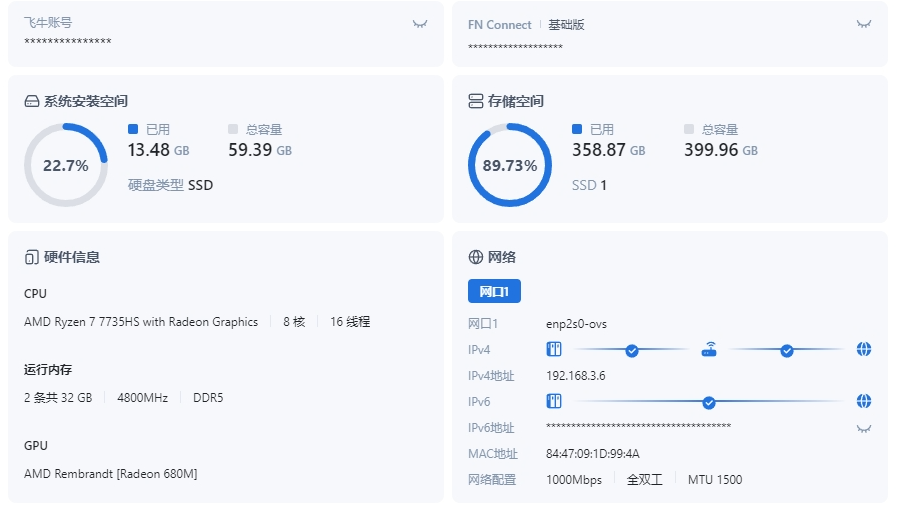The height and width of the screenshot is (513, 897).
Task: Click the 飞牛账号 label
Action: click(x=48, y=23)
